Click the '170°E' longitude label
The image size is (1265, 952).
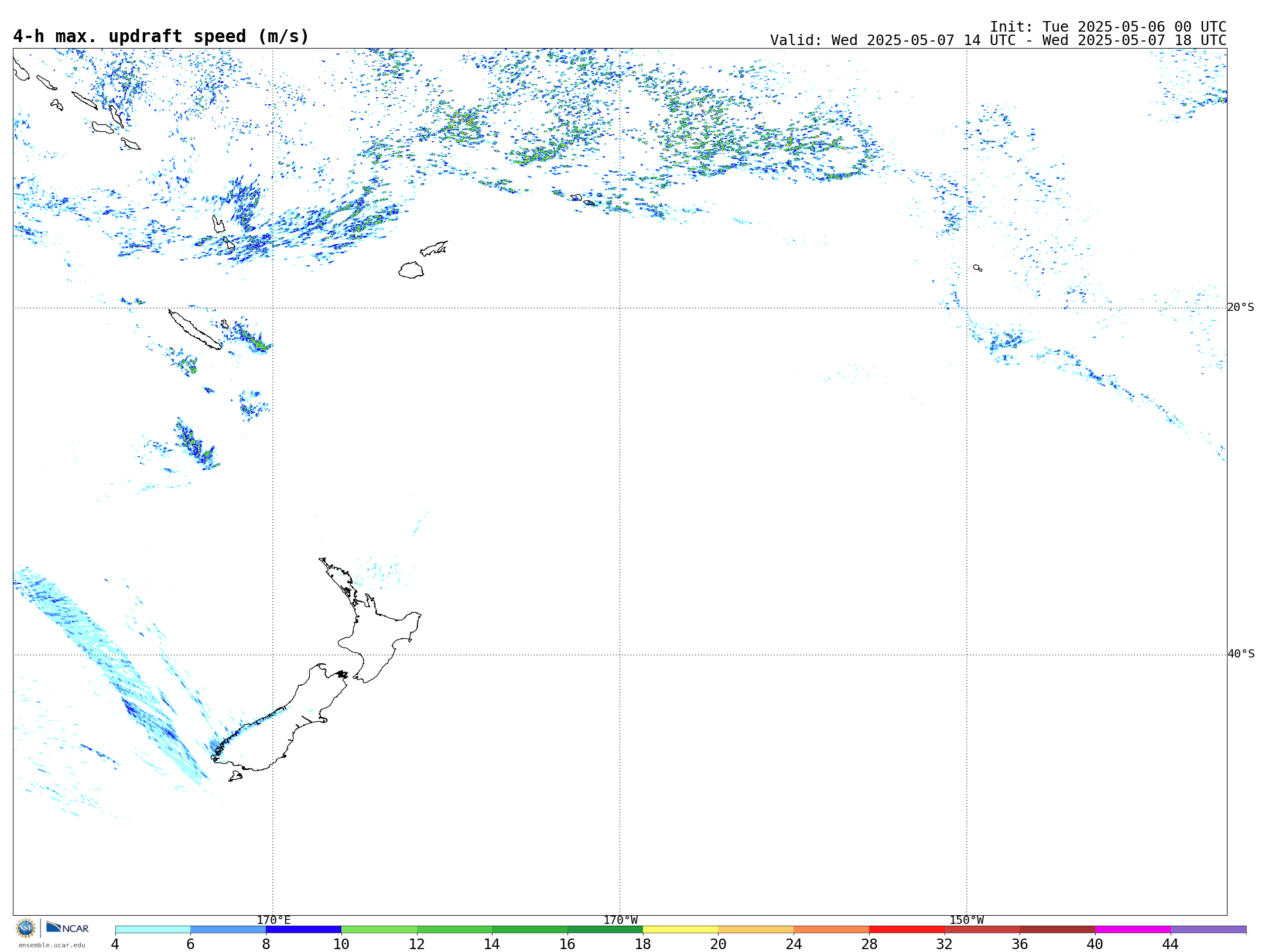273,920
